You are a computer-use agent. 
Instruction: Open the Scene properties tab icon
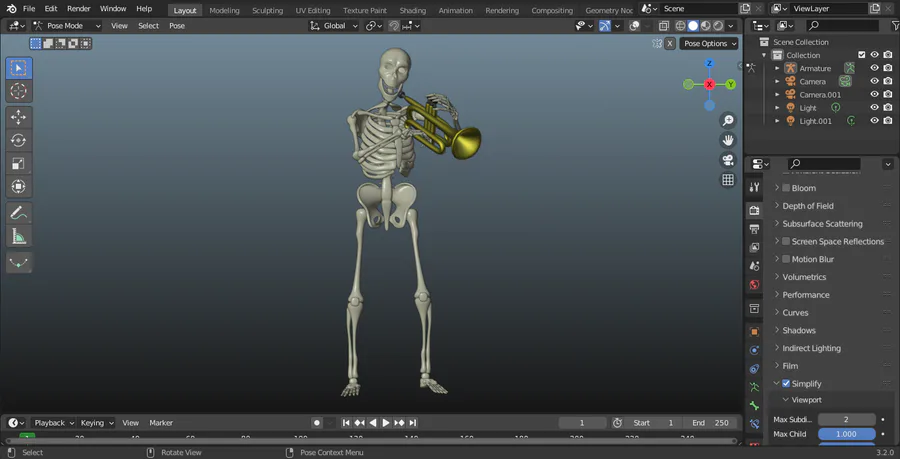(754, 266)
